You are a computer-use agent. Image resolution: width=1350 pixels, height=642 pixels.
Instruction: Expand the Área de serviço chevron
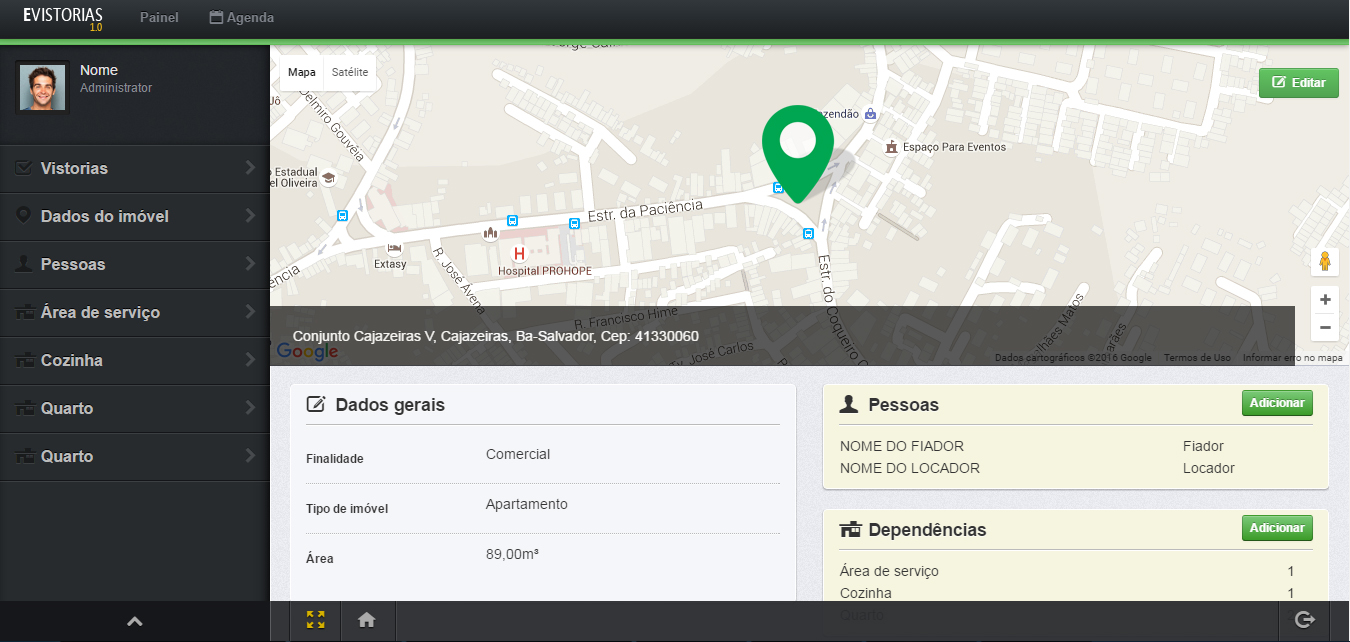(250, 312)
